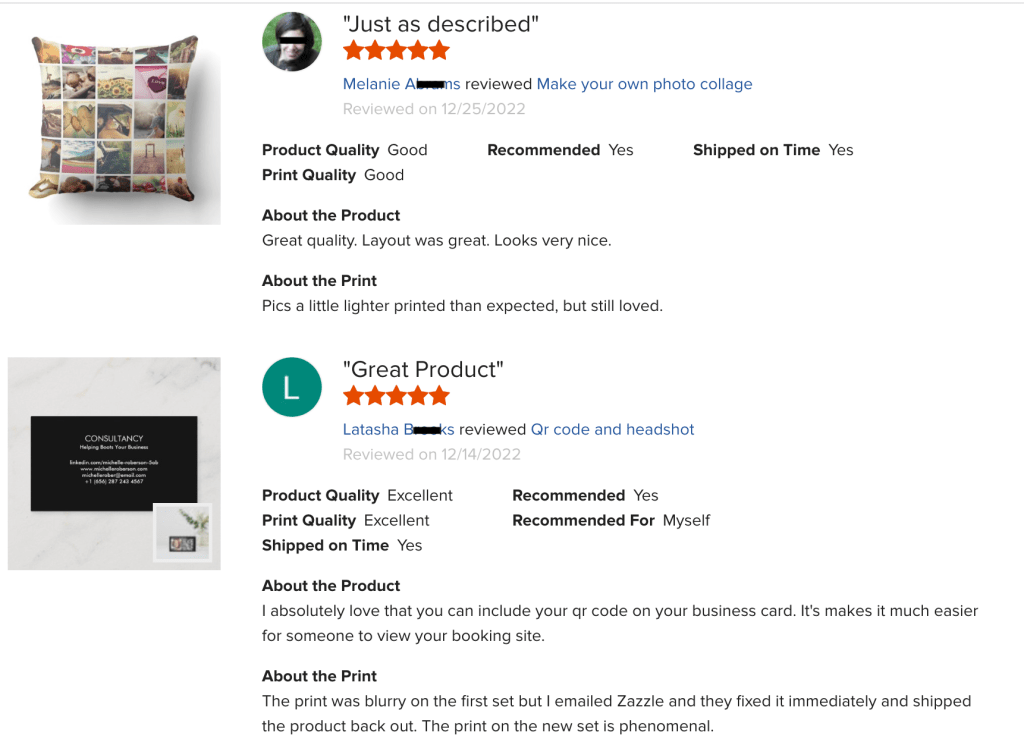
Task: Open Melanie's reviewer profile link
Action: (401, 84)
